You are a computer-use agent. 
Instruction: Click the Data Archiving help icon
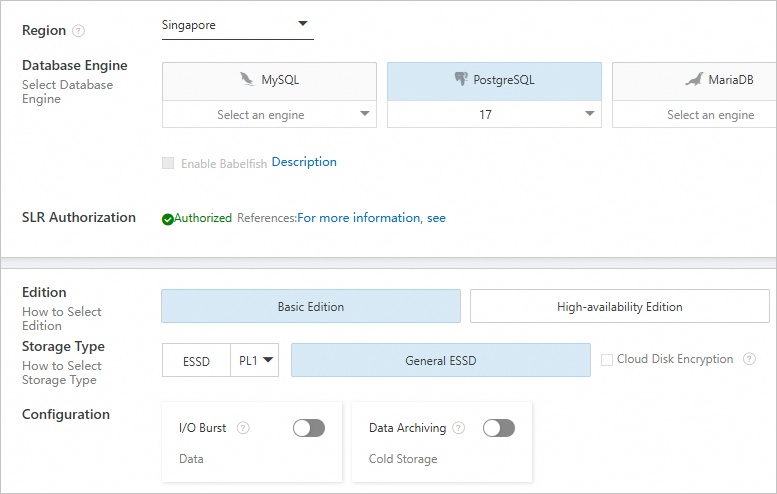pos(459,428)
